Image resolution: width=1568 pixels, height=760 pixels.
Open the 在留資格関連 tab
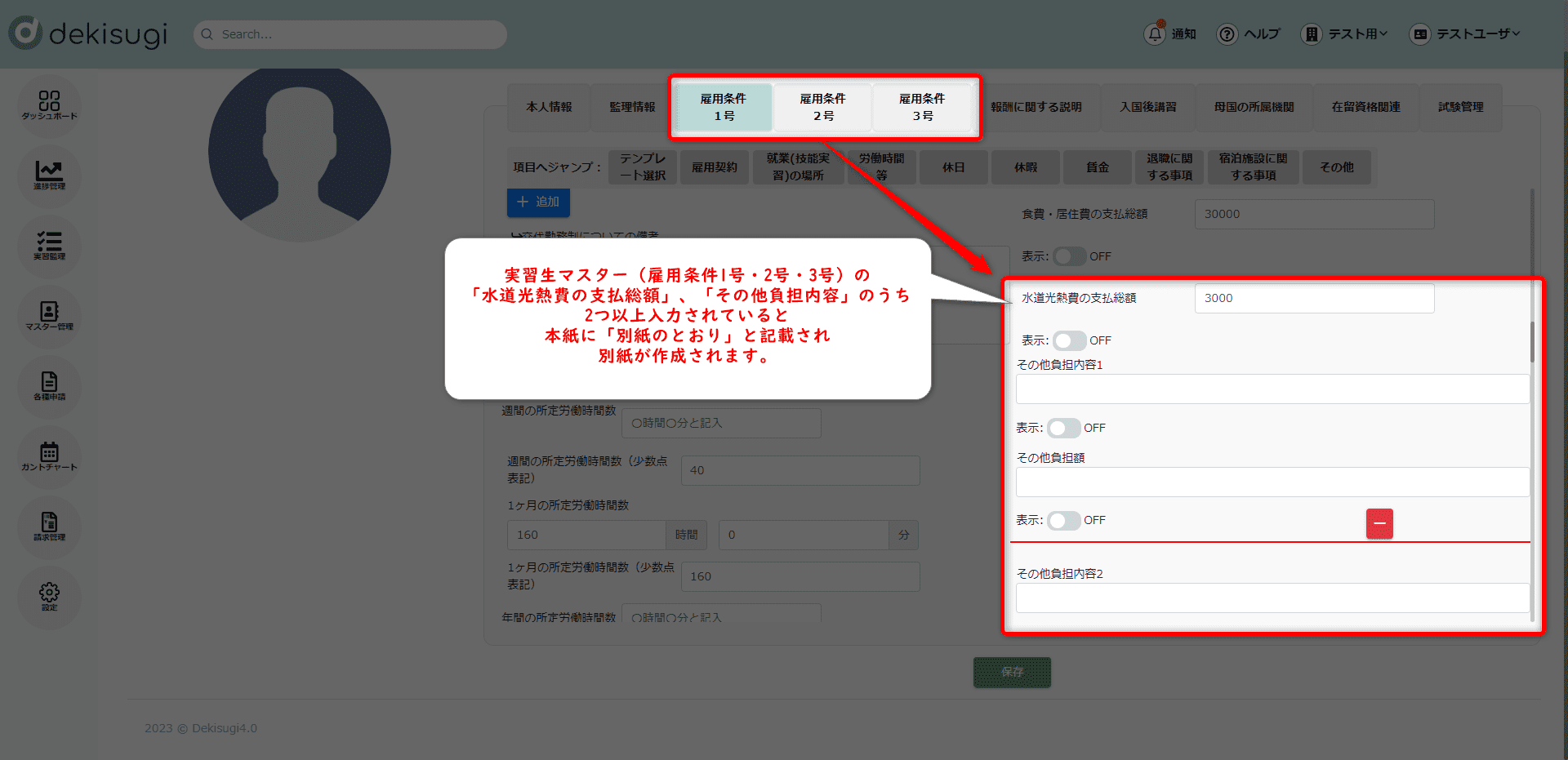pyautogui.click(x=1365, y=107)
